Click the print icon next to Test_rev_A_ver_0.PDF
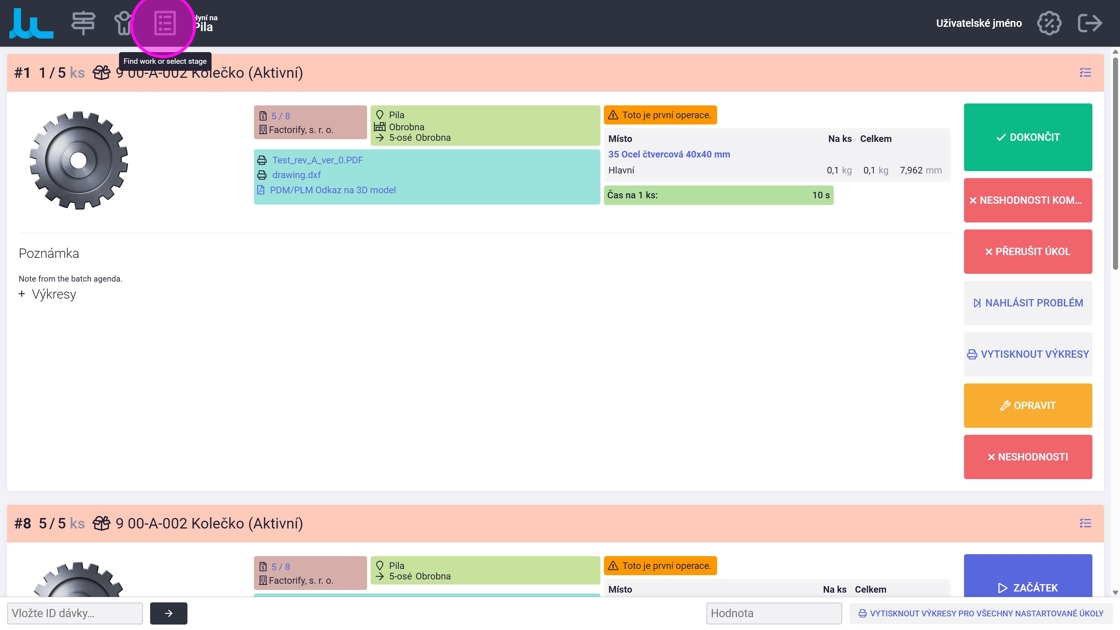 tap(262, 160)
